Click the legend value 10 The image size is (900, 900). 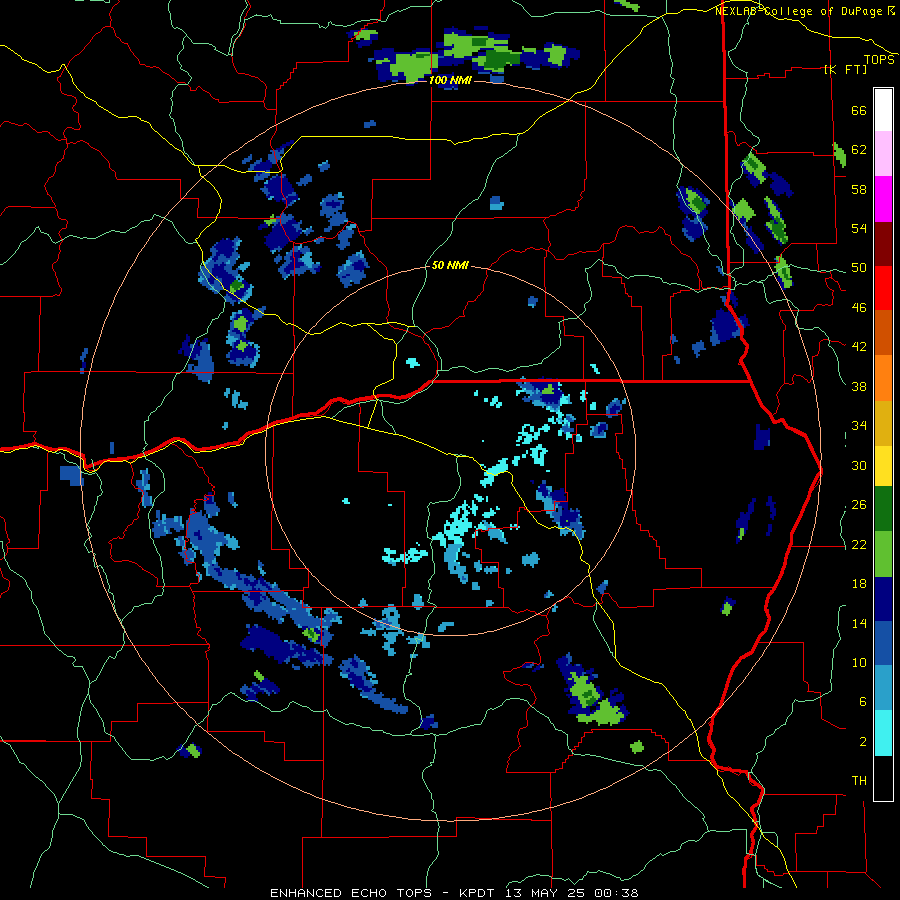tap(859, 662)
